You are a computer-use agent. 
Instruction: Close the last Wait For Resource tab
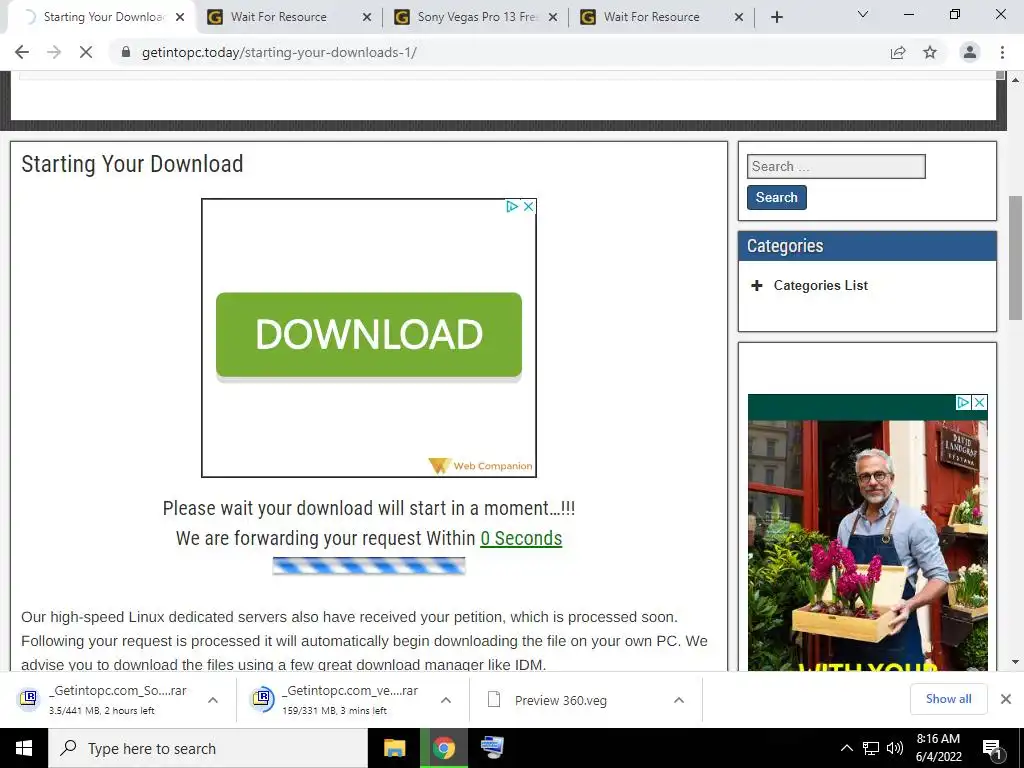tap(739, 17)
